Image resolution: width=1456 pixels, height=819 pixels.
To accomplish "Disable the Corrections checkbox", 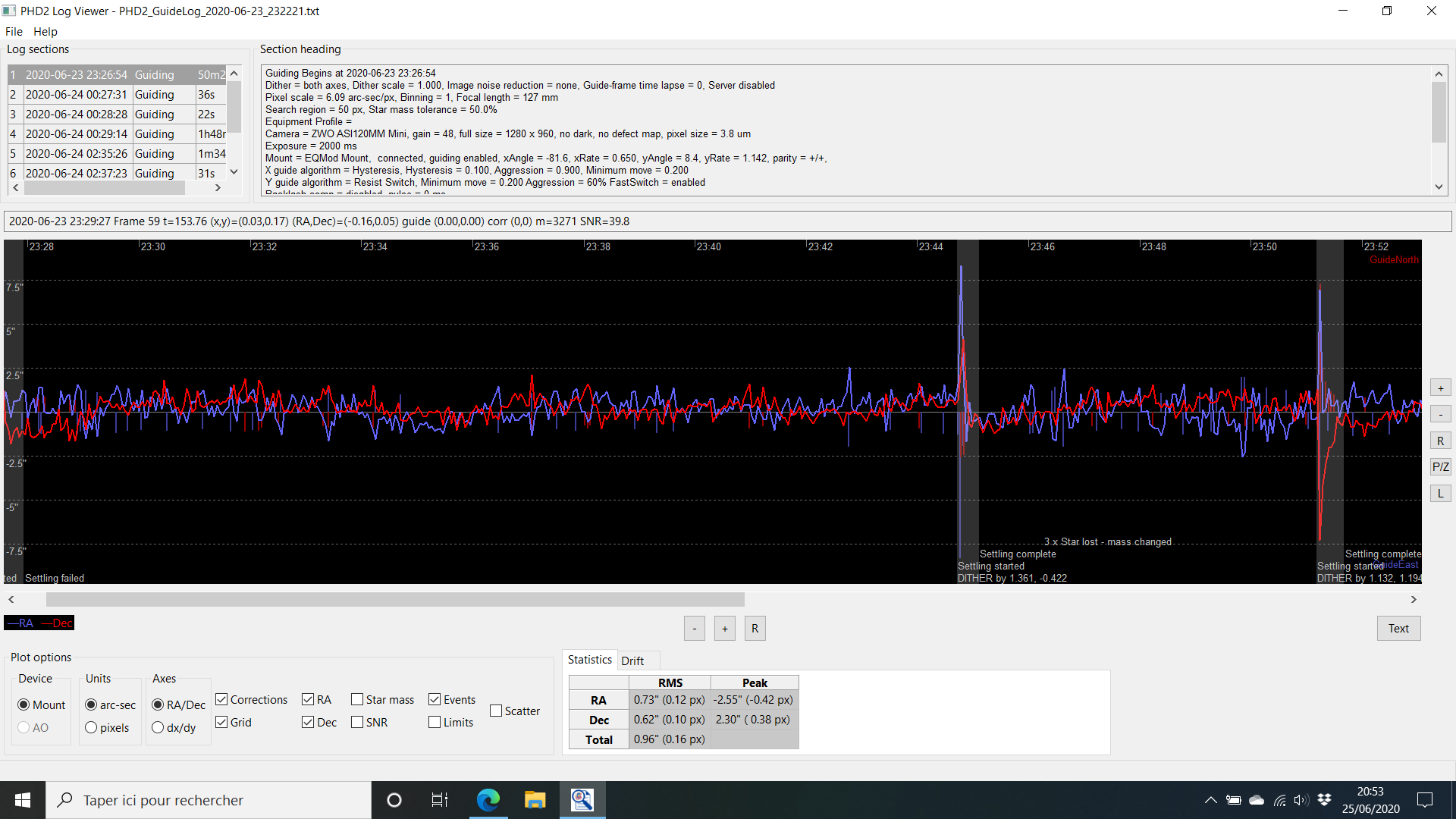I will click(221, 699).
